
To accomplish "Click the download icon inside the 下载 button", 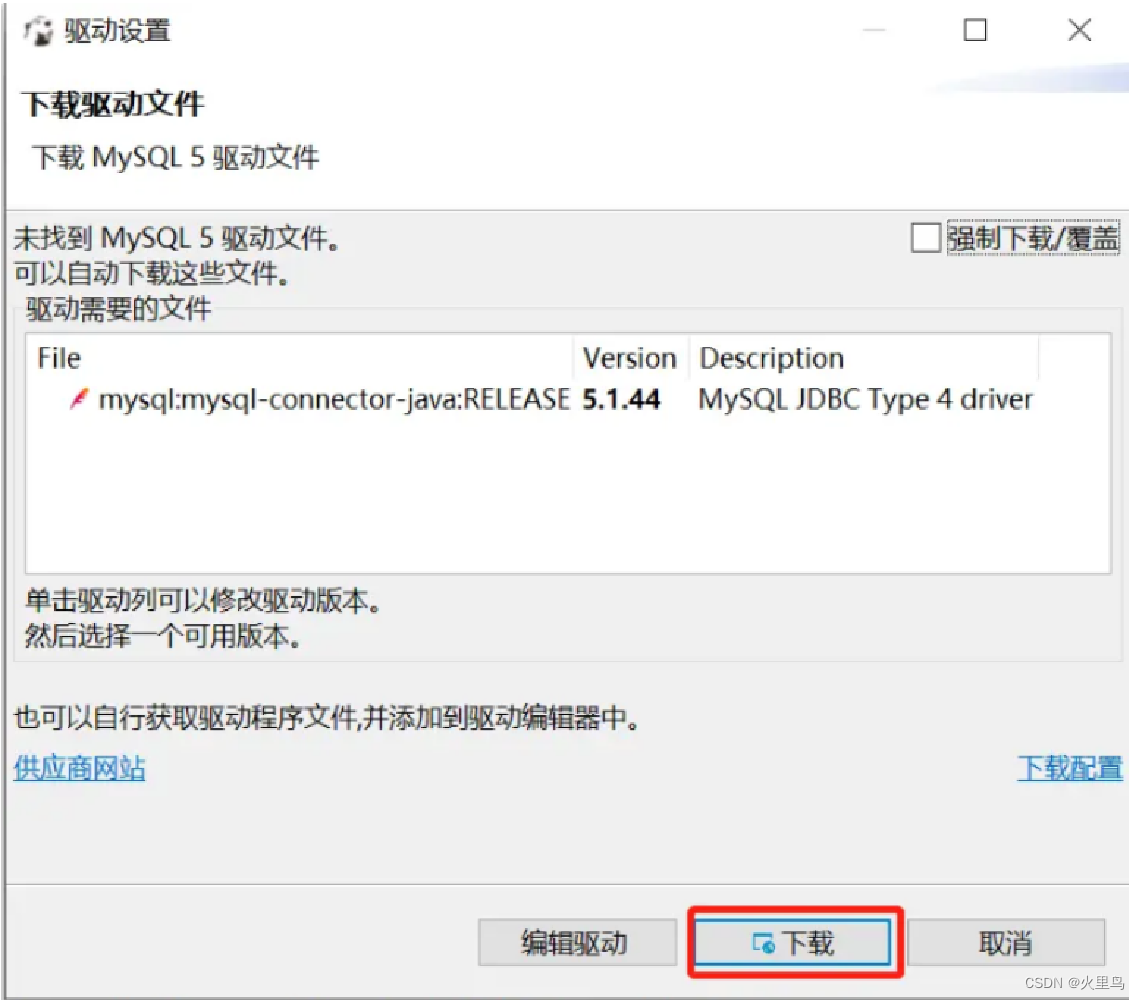I will pyautogui.click(x=763, y=944).
